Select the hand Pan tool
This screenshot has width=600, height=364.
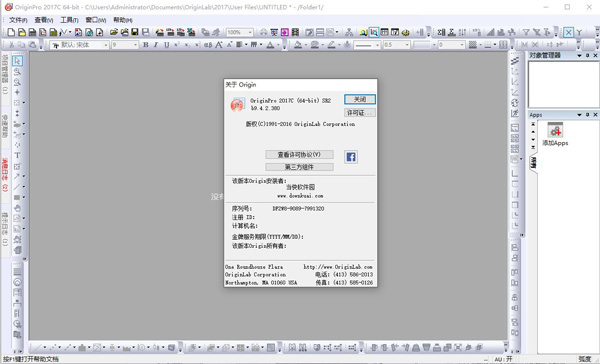[x=17, y=208]
